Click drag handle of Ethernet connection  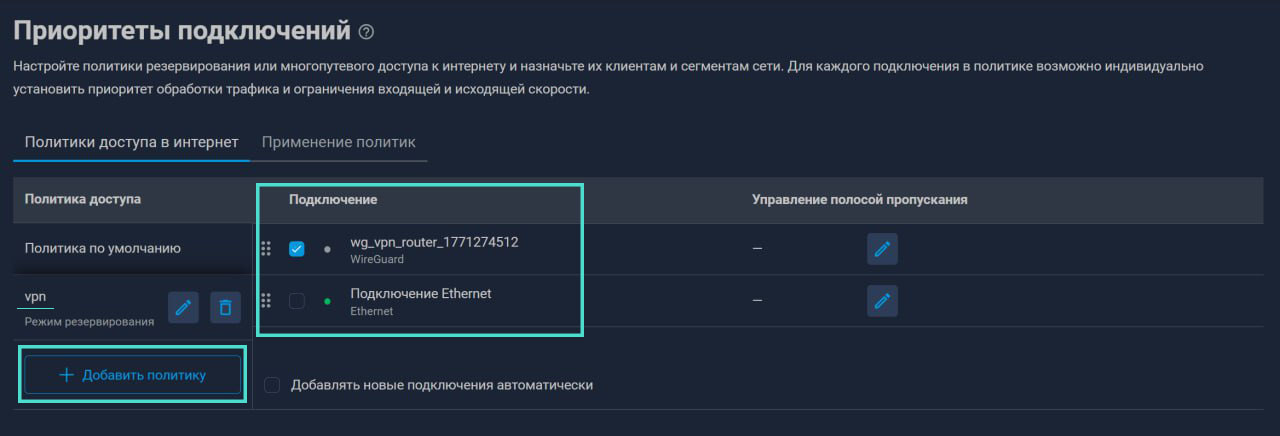[266, 300]
